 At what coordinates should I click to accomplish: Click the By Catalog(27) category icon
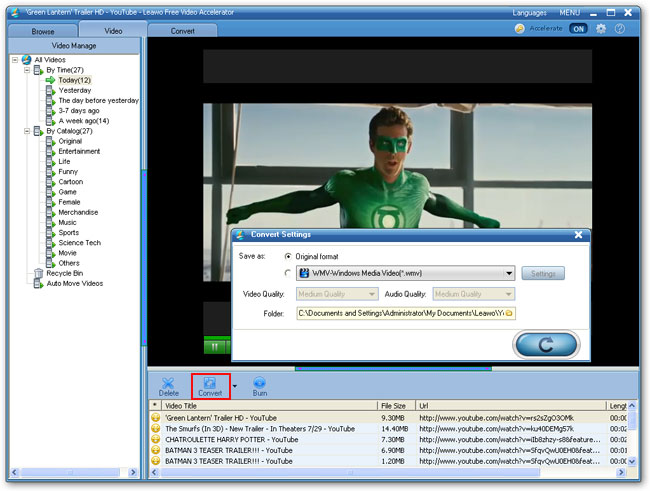coord(39,131)
